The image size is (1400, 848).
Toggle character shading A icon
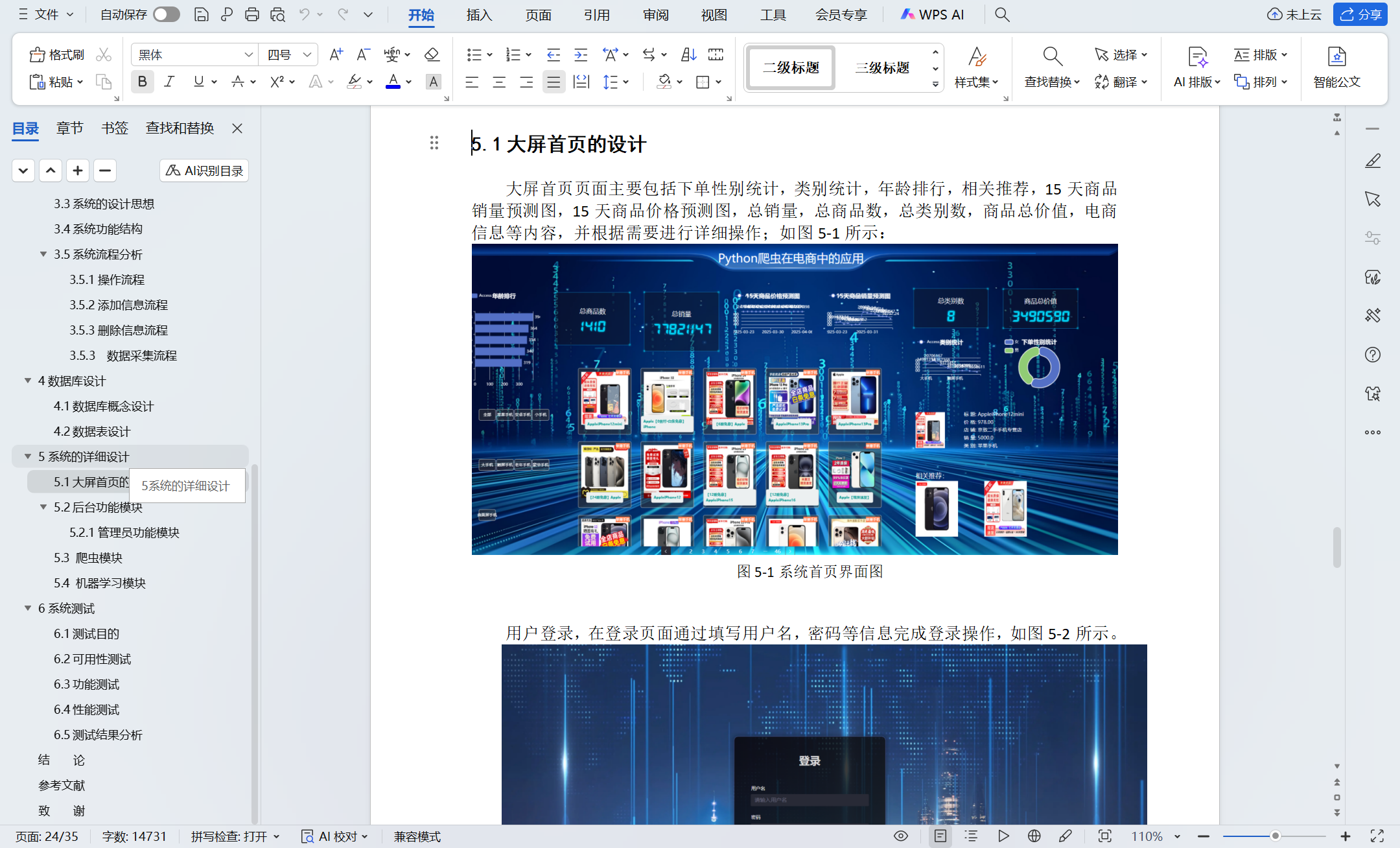click(x=433, y=82)
